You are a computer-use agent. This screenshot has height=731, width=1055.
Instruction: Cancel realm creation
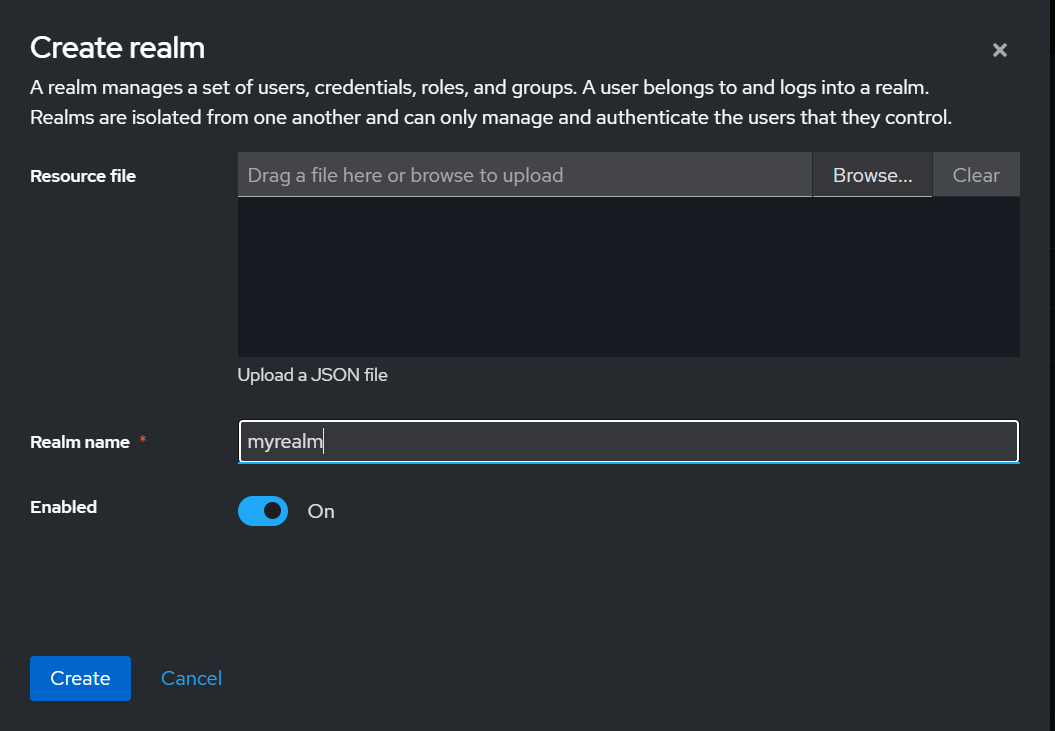point(191,678)
